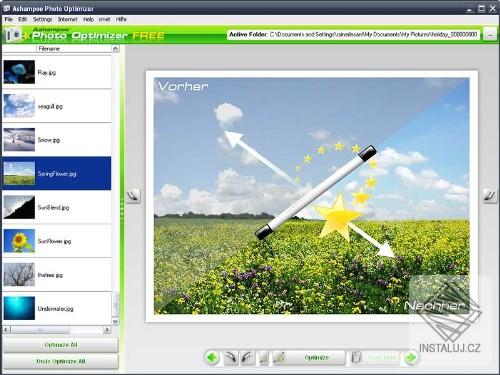The height and width of the screenshot is (375, 500).
Task: Maximize the Ashampoo Photo Optimizer window
Action: 481,9
